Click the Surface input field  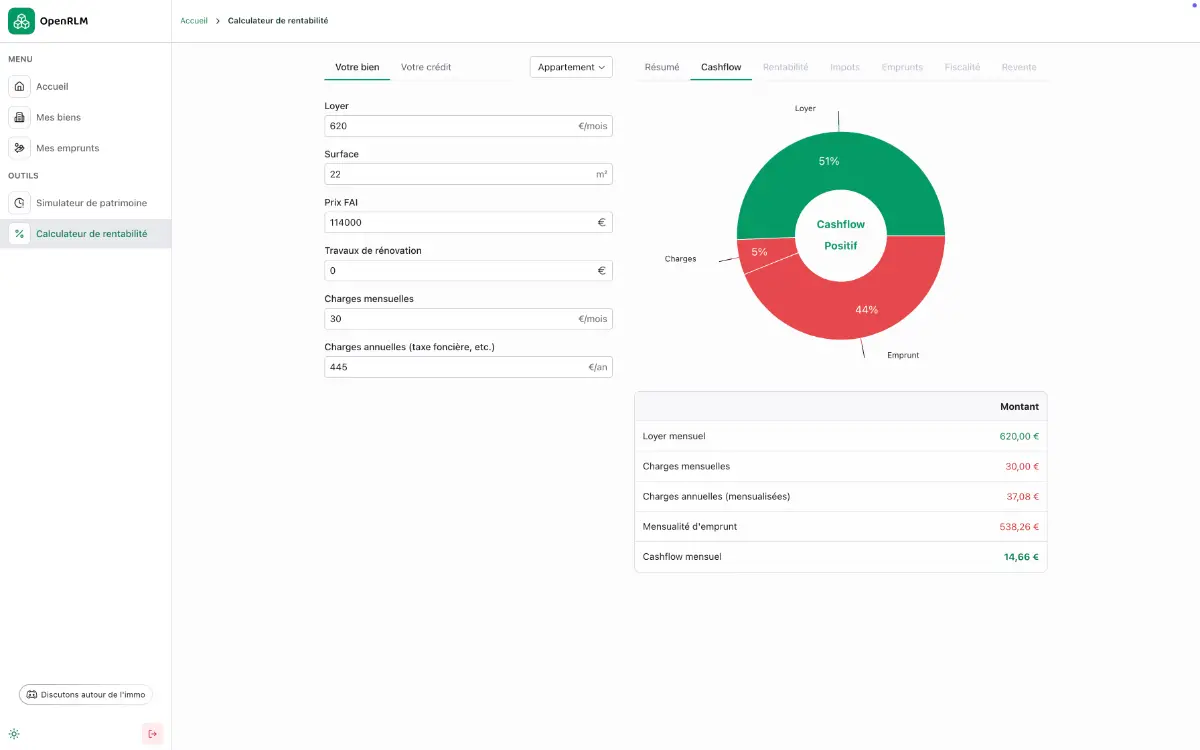click(450, 174)
